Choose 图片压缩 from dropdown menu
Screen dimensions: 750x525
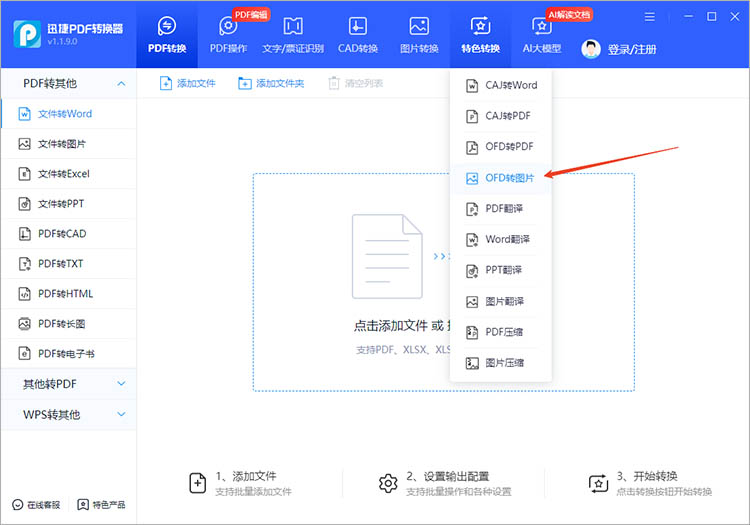tap(501, 363)
